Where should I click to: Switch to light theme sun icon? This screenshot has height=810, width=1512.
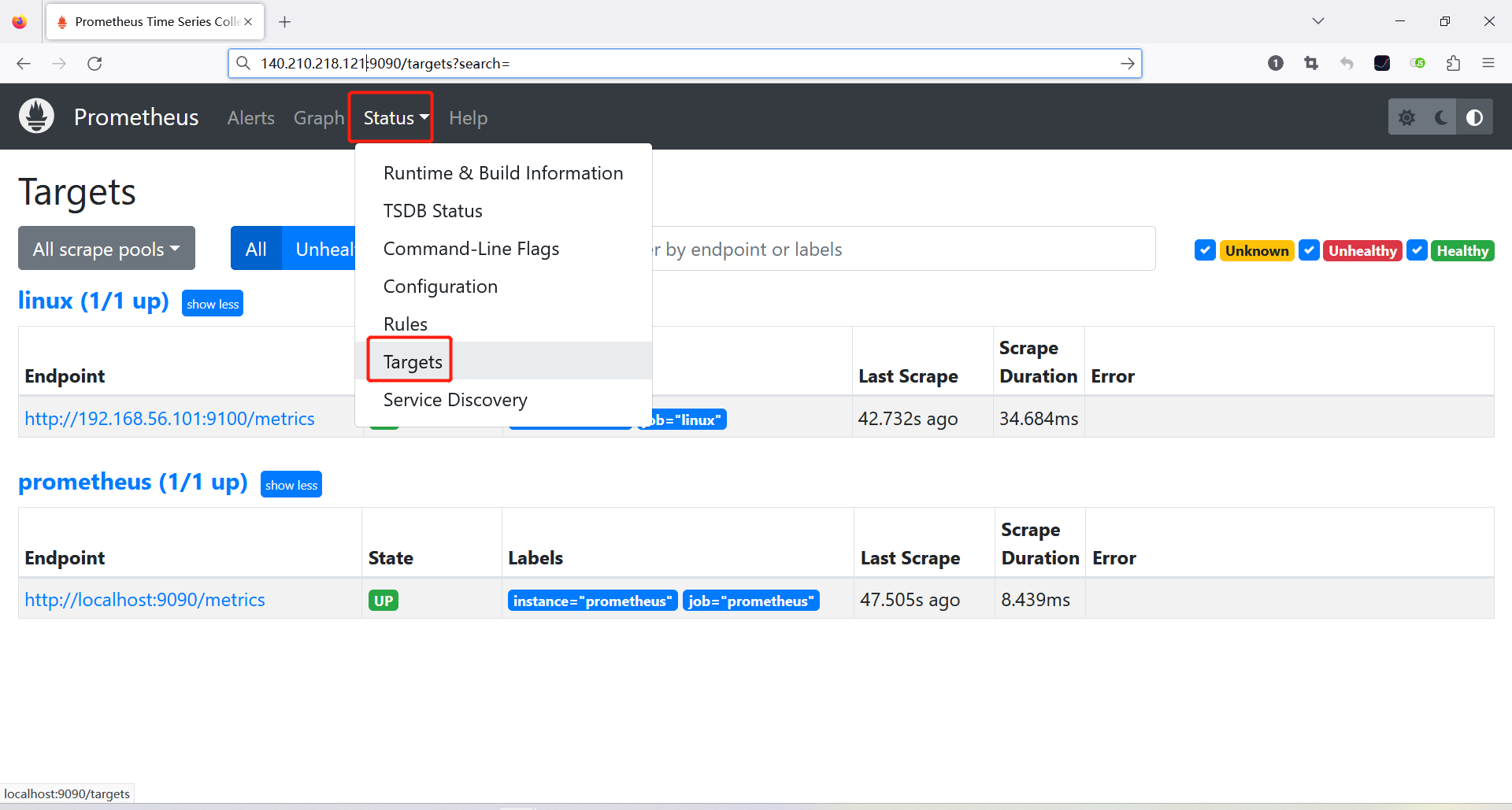[x=1406, y=117]
